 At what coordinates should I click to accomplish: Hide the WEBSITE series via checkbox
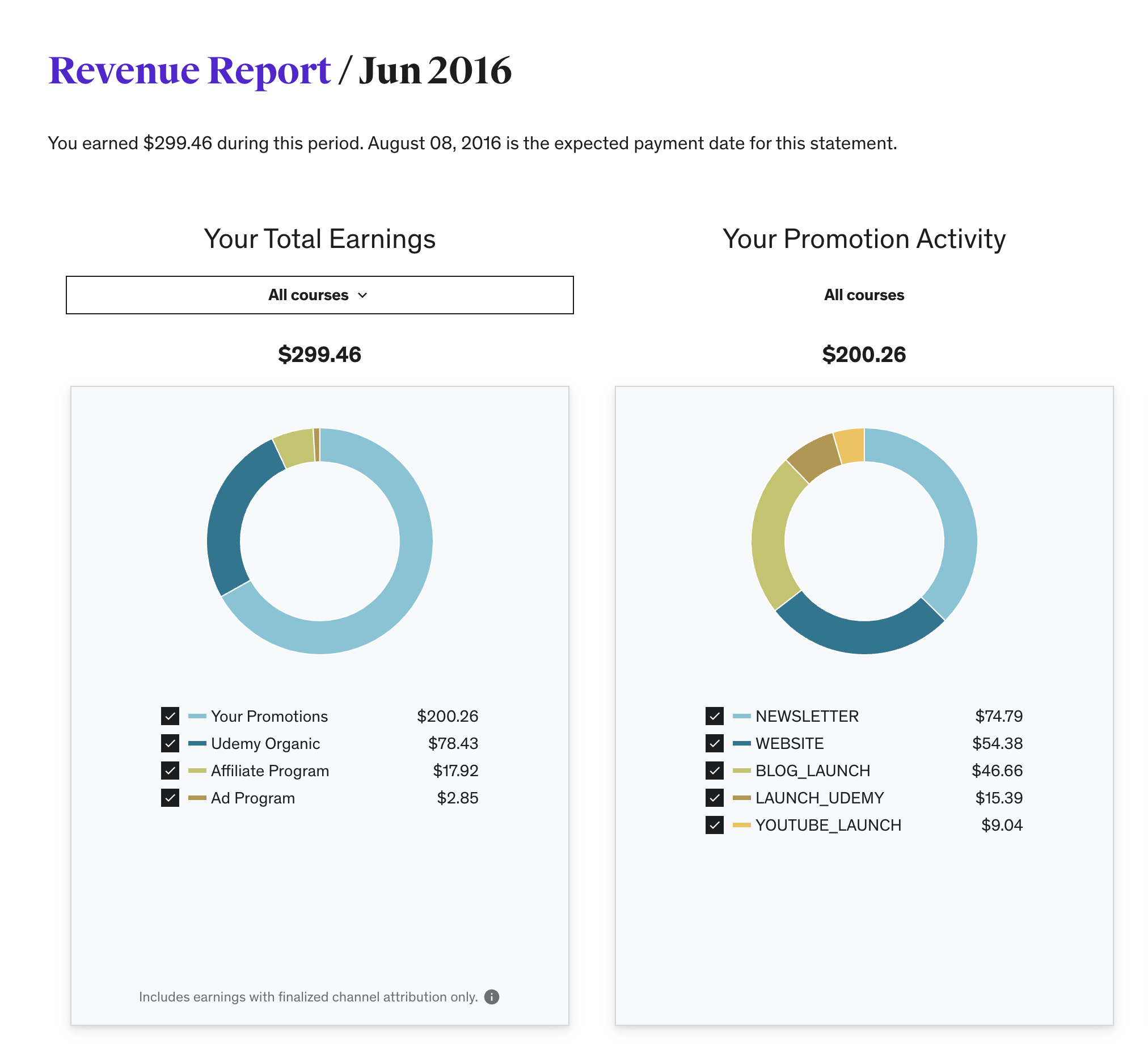(714, 743)
